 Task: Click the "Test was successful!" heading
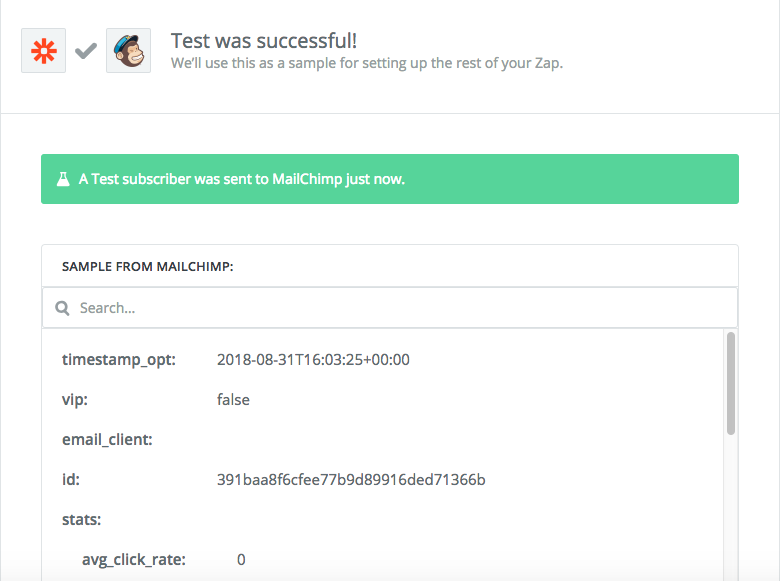pyautogui.click(x=264, y=41)
